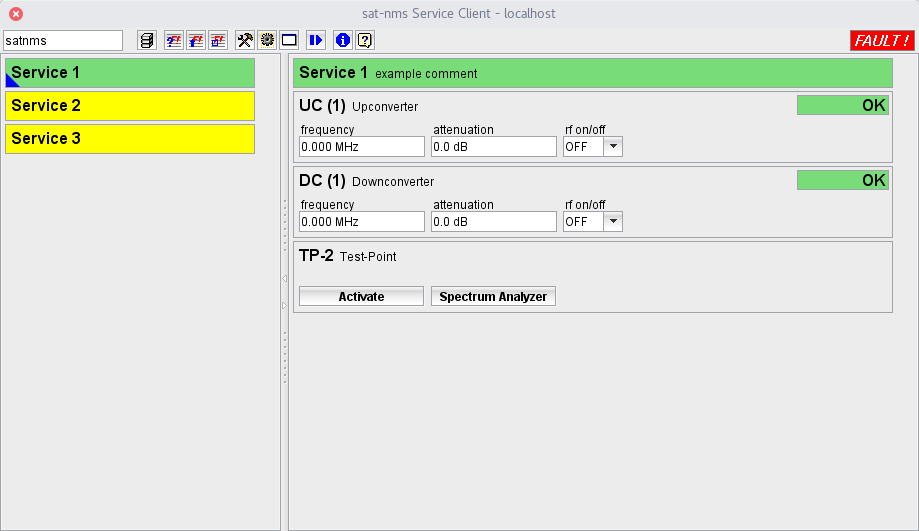
Task: Click the Downconverter attenuation field
Action: 493,222
